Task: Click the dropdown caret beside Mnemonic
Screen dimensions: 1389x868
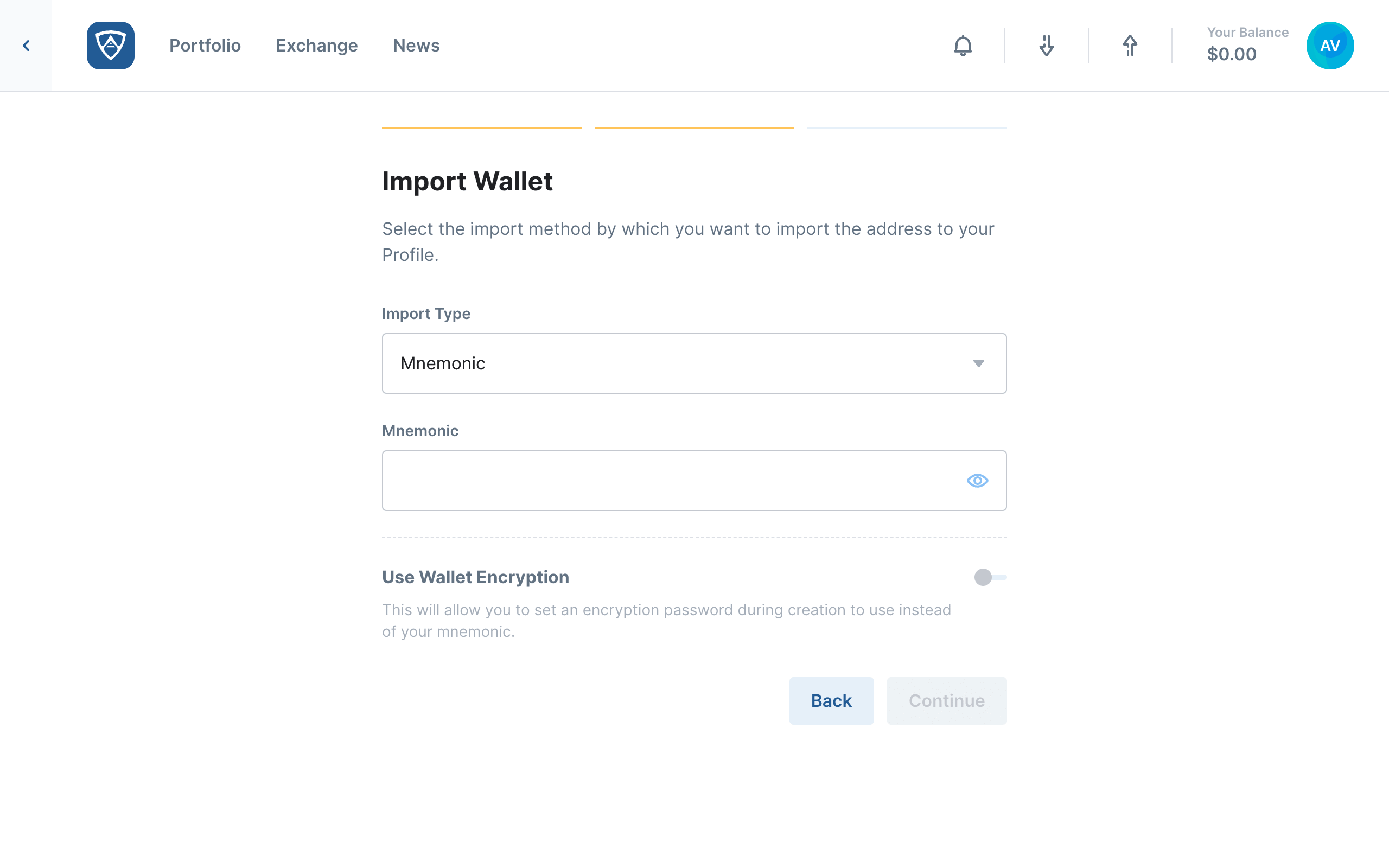Action: point(979,363)
